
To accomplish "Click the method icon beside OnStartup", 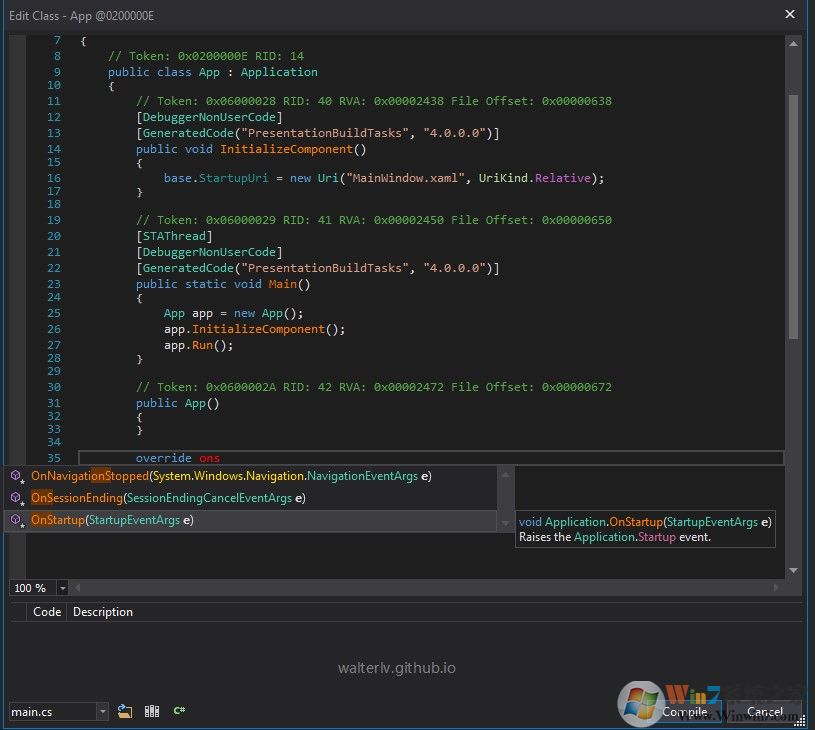I will point(16,520).
